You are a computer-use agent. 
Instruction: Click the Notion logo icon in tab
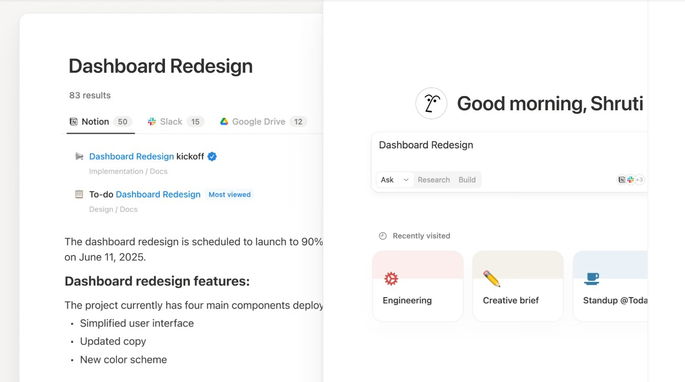[74, 122]
